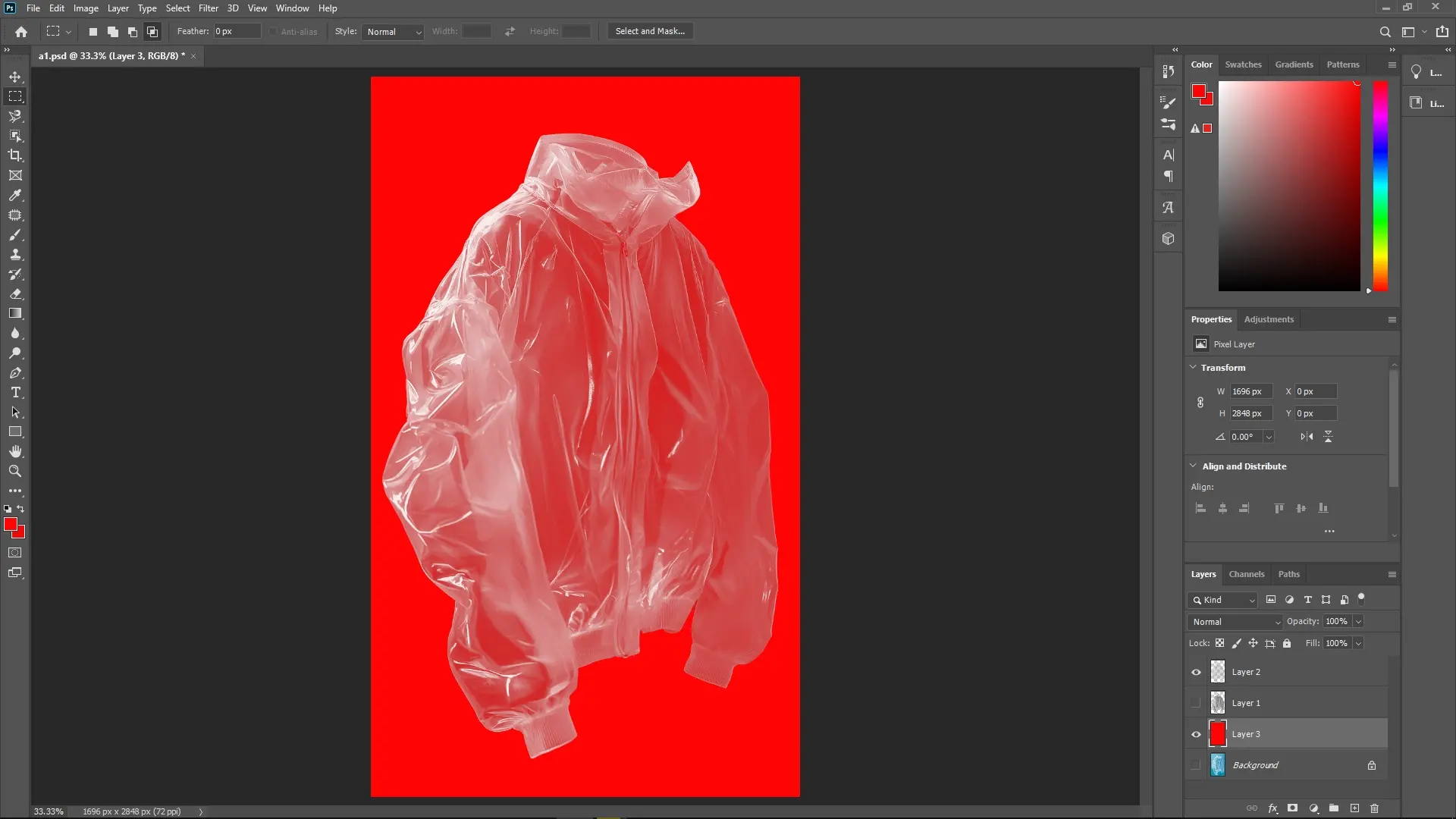
Task: Hide the Layer 2 layer
Action: (x=1195, y=672)
